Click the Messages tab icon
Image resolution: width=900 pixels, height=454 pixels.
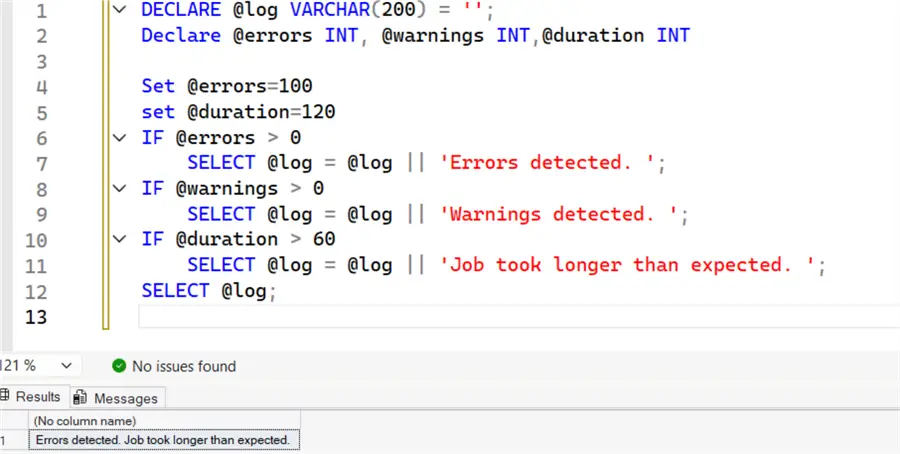(80, 397)
